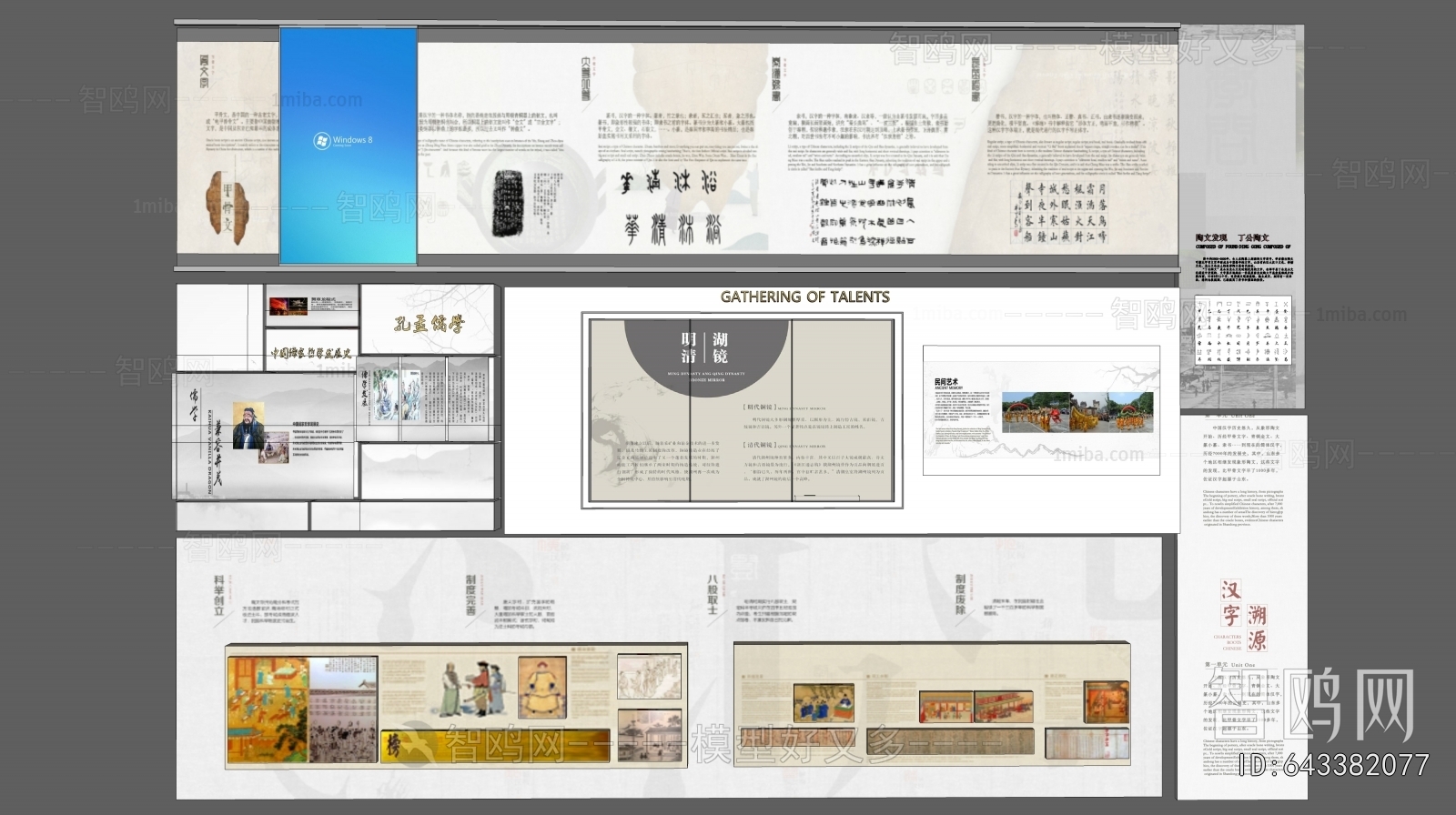Select the Confucius portrait image
The width and height of the screenshot is (1456, 815).
(x=248, y=426)
